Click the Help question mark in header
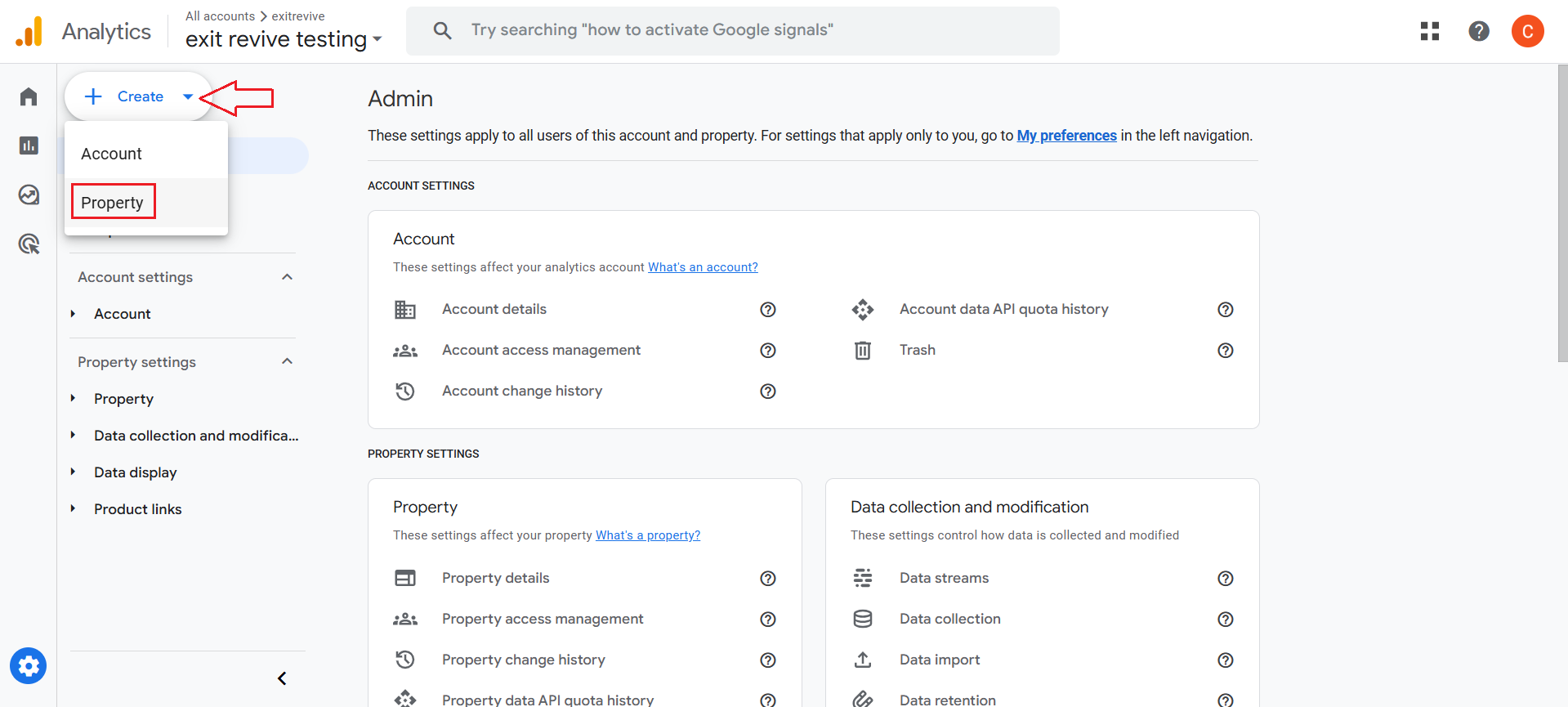Viewport: 1568px width, 707px height. (1478, 31)
